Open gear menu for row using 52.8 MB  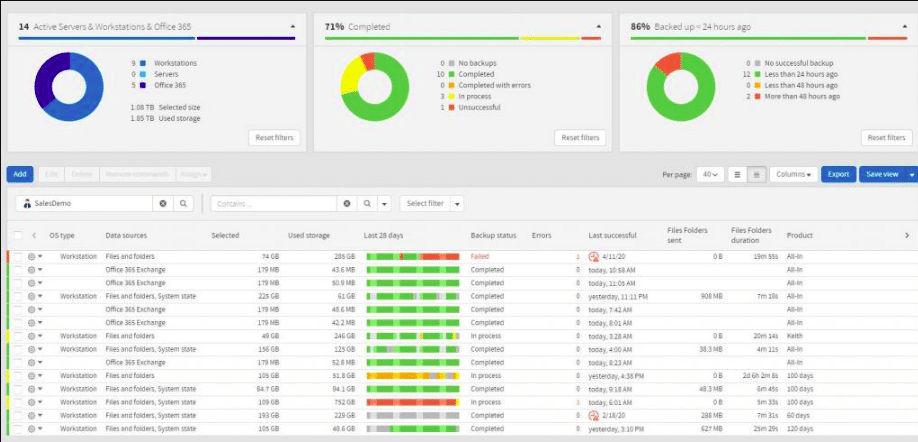pos(35,362)
